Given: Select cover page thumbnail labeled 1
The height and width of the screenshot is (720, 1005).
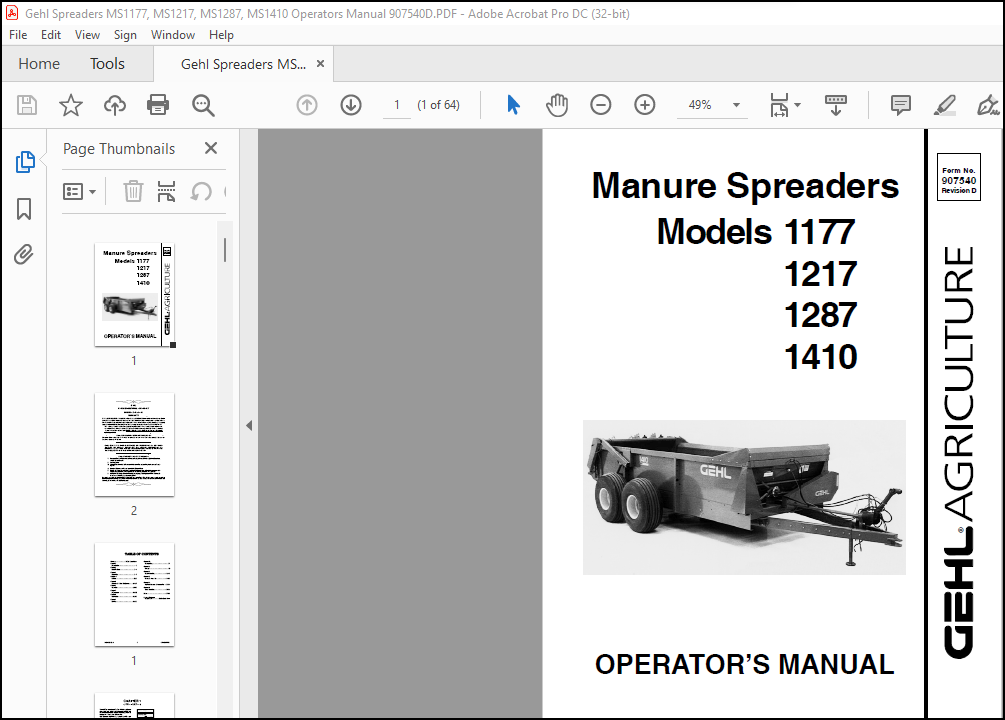Looking at the screenshot, I should coord(135,295).
